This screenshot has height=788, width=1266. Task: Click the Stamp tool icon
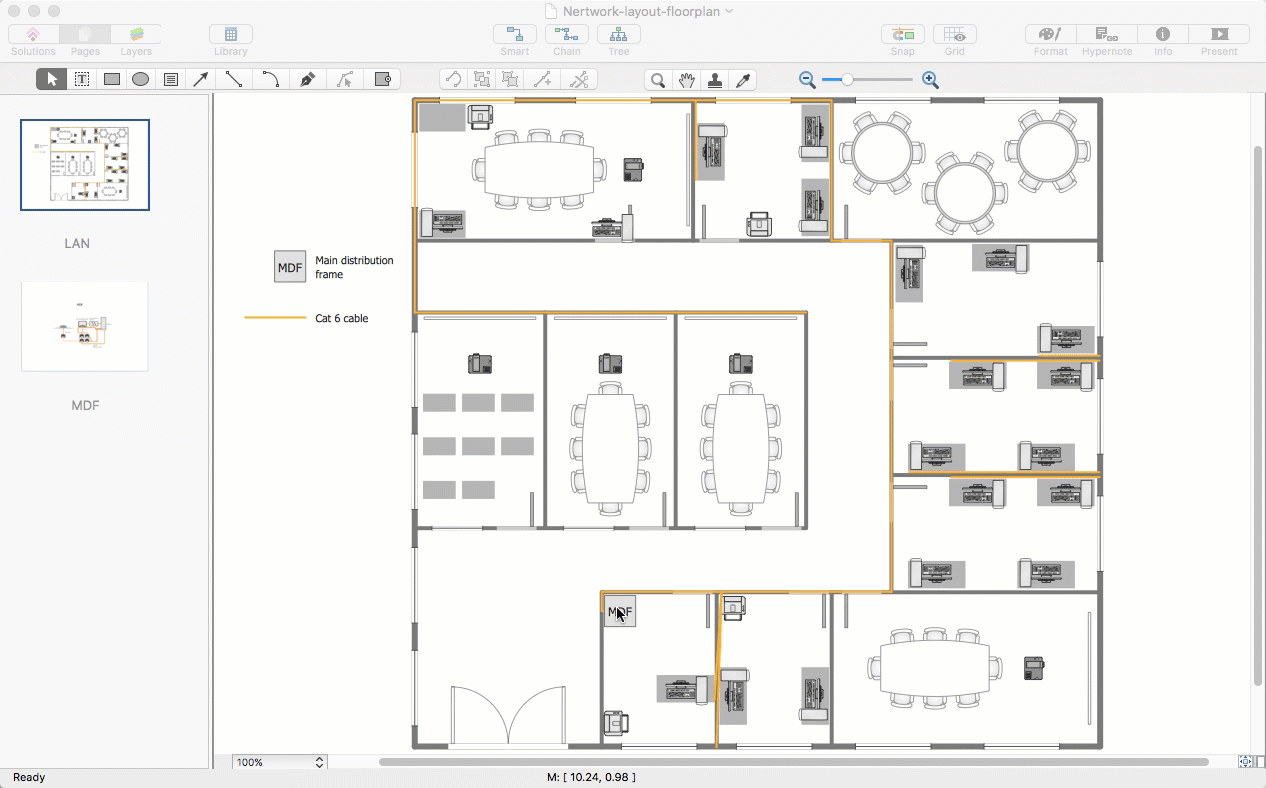point(715,81)
